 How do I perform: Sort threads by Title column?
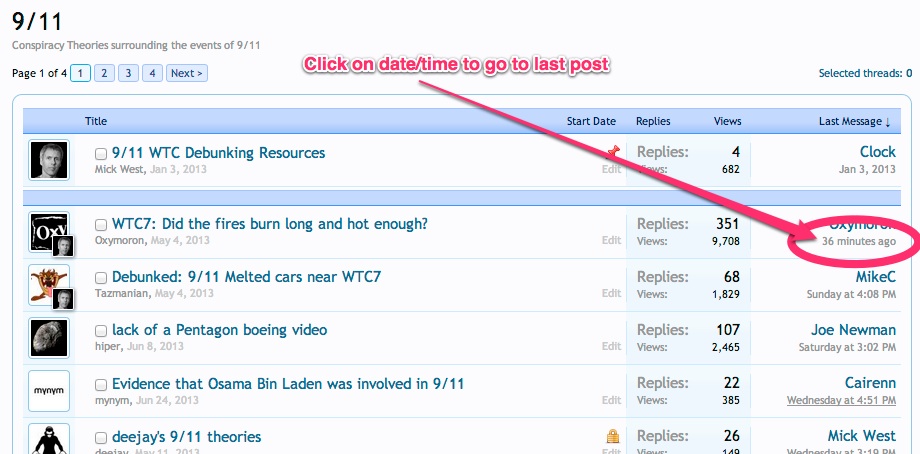pyautogui.click(x=96, y=121)
